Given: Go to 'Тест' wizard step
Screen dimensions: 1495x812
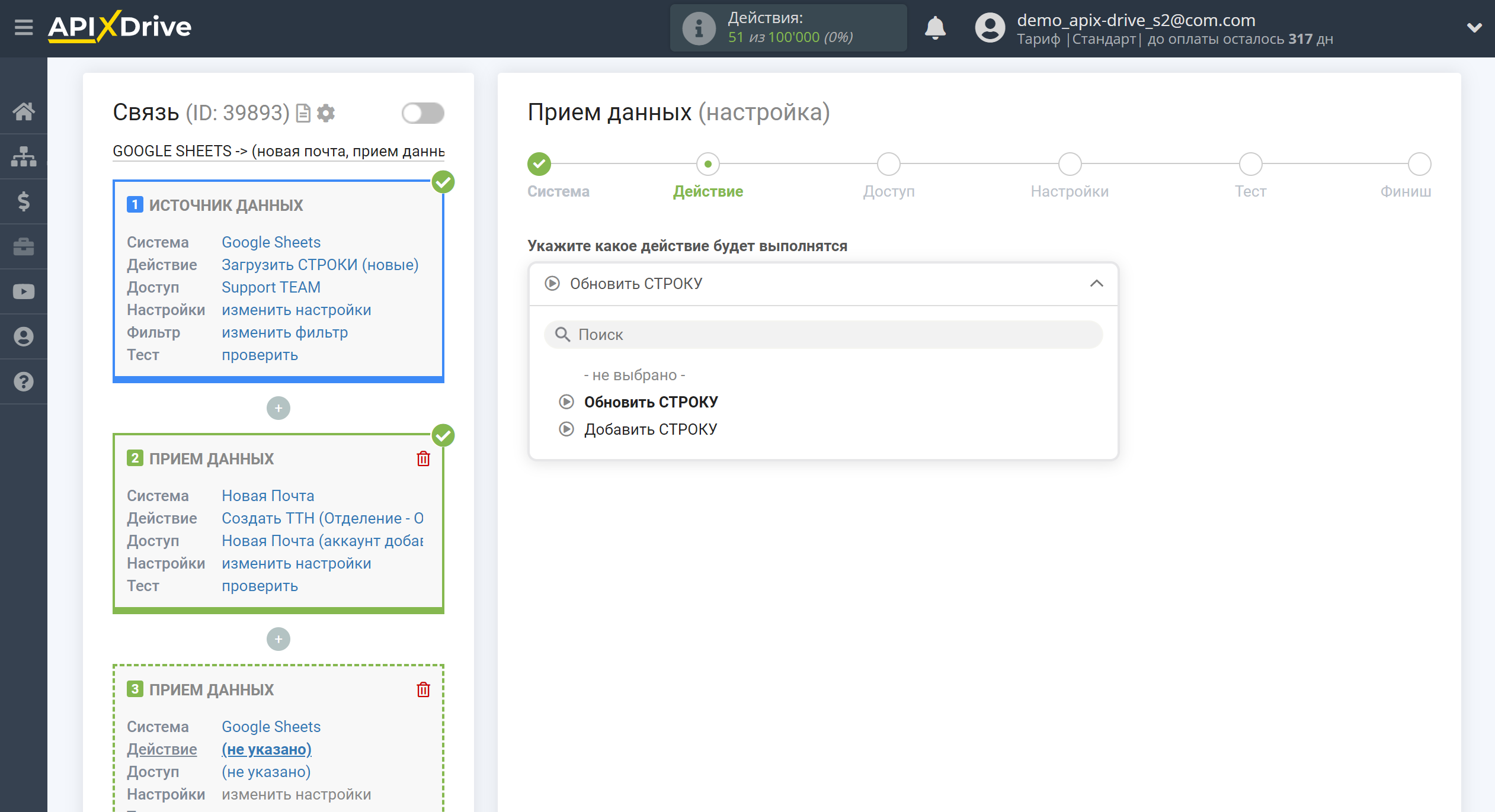Looking at the screenshot, I should pos(1250,164).
